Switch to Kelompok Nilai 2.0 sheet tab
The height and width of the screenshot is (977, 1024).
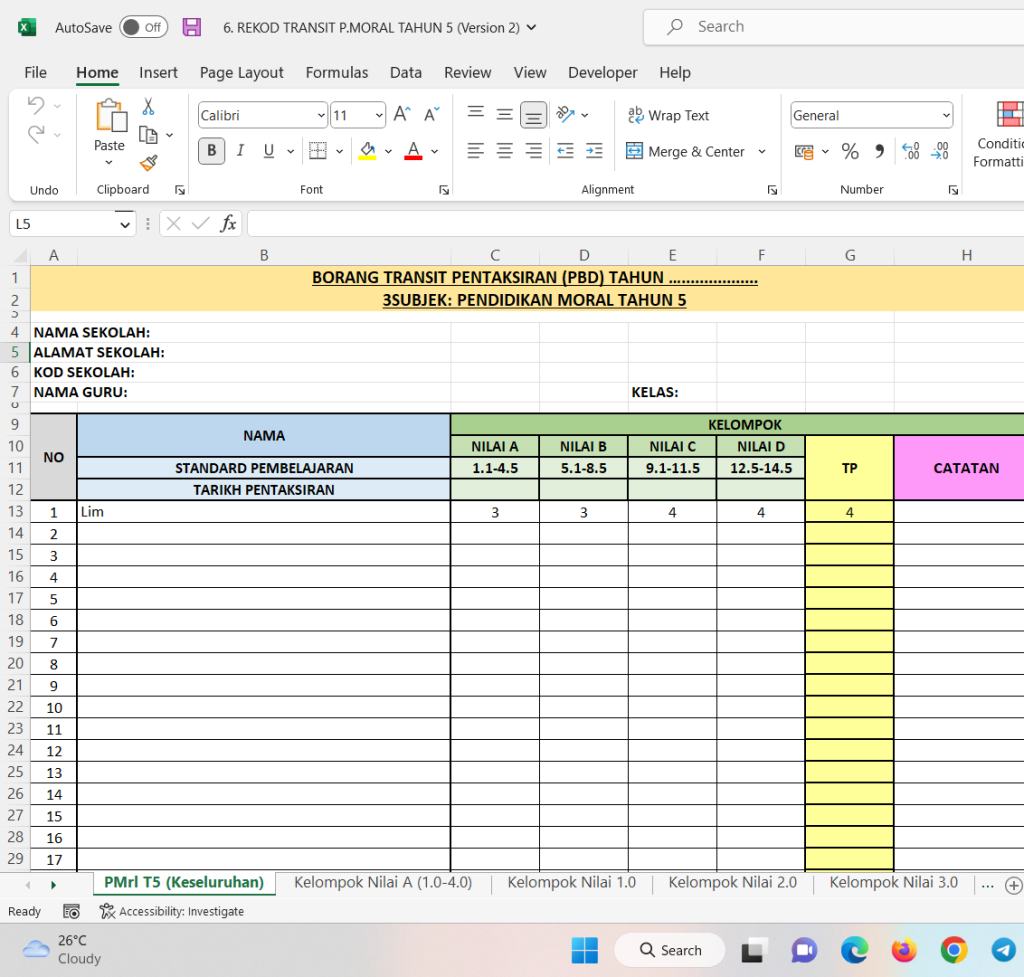732,882
